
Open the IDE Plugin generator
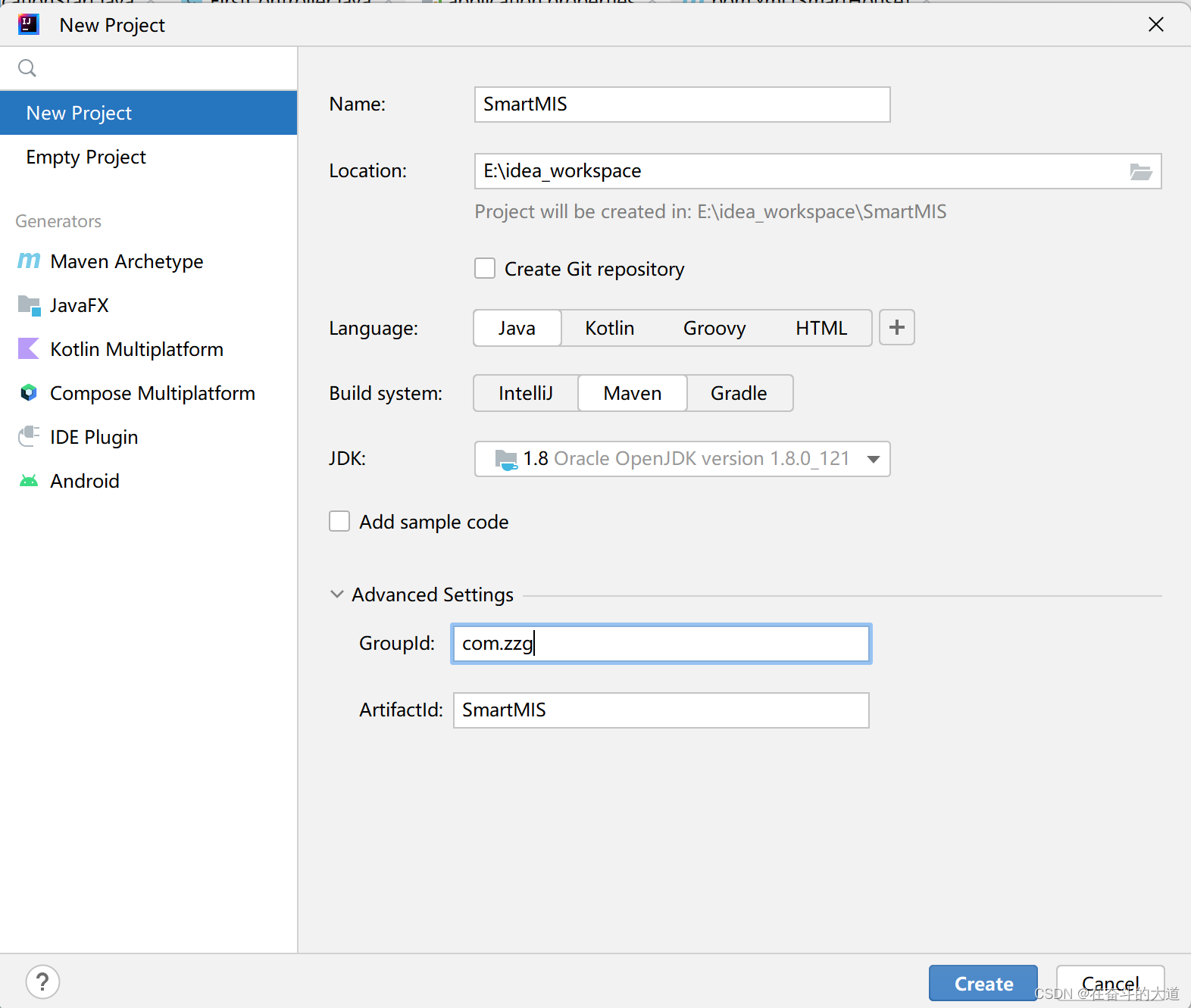tap(148, 437)
